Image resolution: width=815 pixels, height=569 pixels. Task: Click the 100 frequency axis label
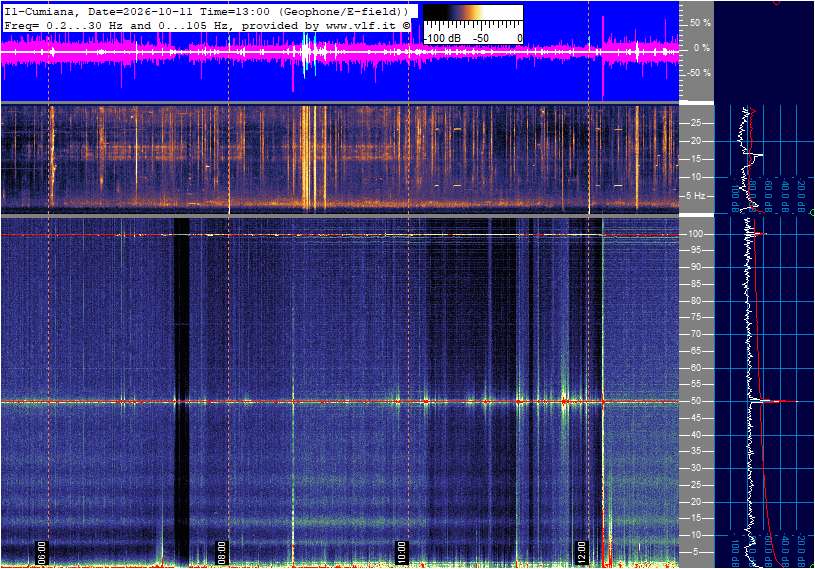pyautogui.click(x=695, y=234)
